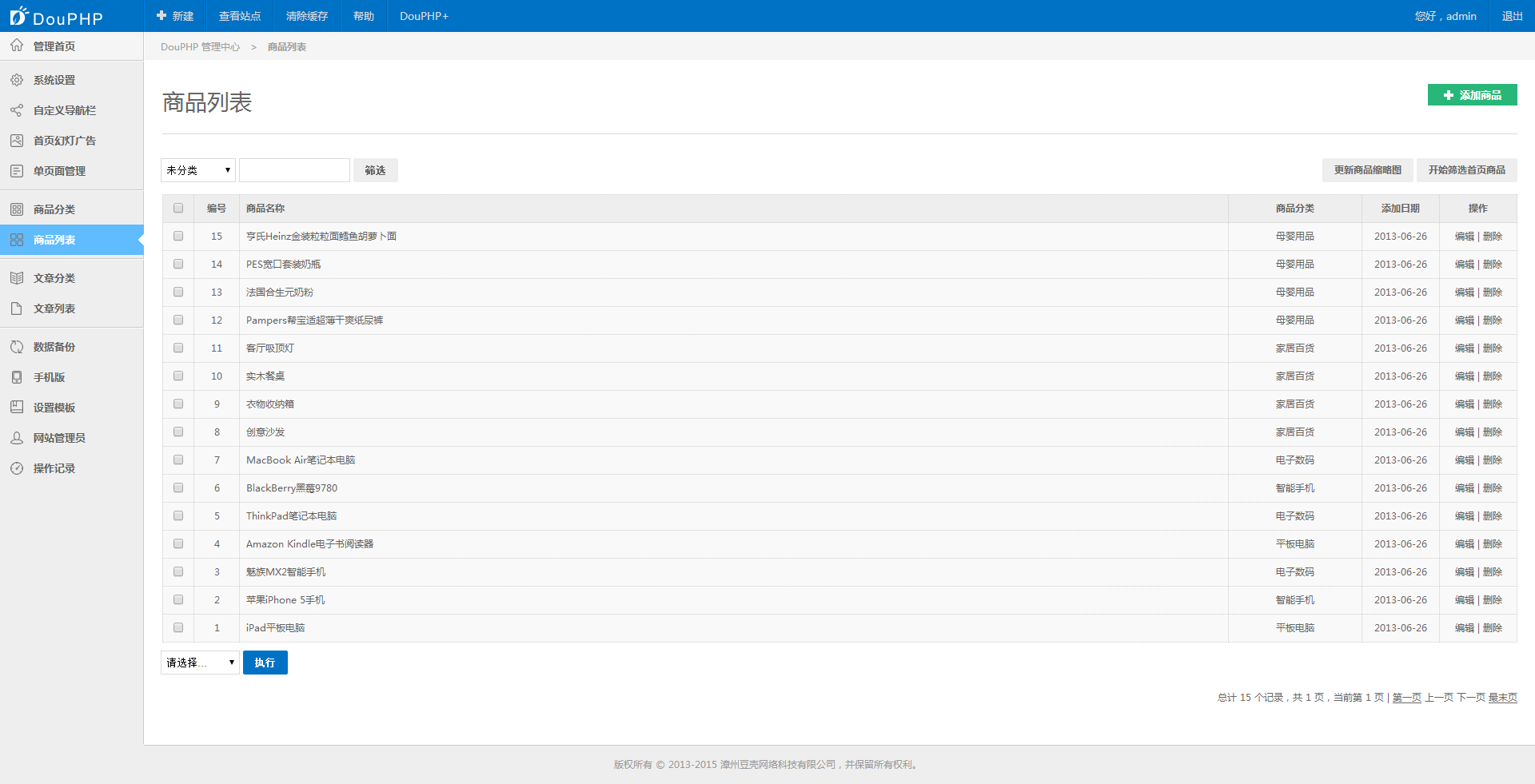Click 删除 for 创意沙发 row
1535x784 pixels.
(1493, 432)
